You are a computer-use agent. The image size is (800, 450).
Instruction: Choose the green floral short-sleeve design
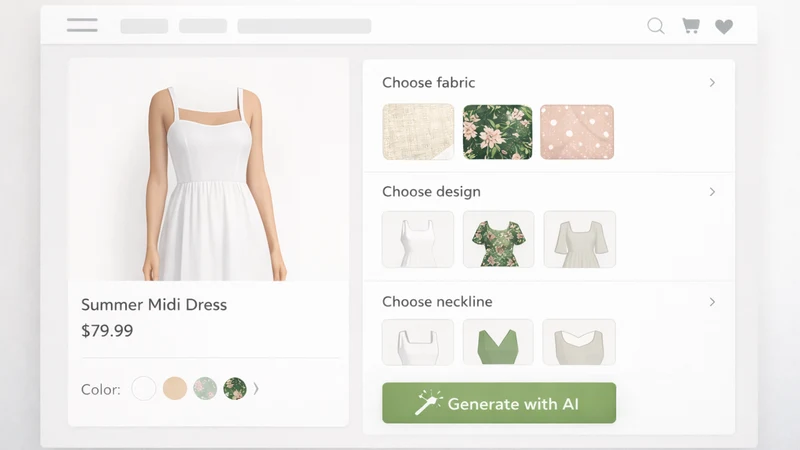(498, 239)
